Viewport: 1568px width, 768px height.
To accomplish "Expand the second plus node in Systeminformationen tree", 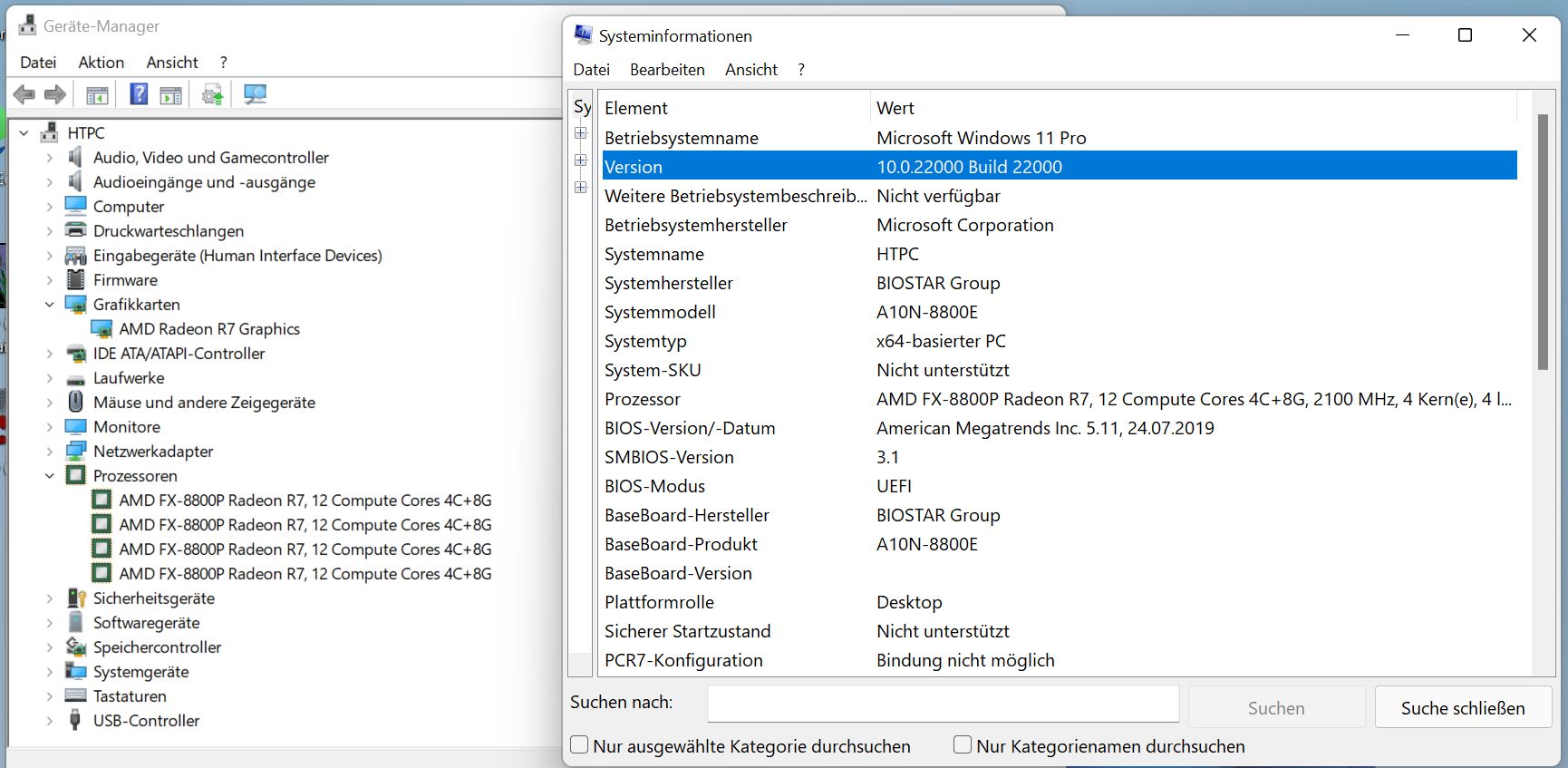I will coord(581,160).
